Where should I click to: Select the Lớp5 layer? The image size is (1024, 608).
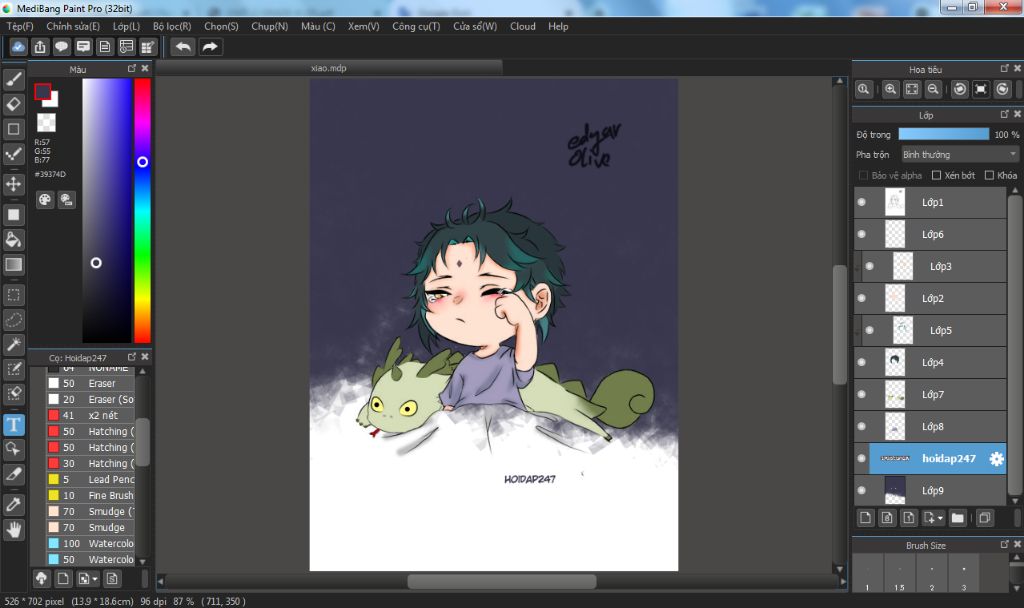tap(938, 330)
